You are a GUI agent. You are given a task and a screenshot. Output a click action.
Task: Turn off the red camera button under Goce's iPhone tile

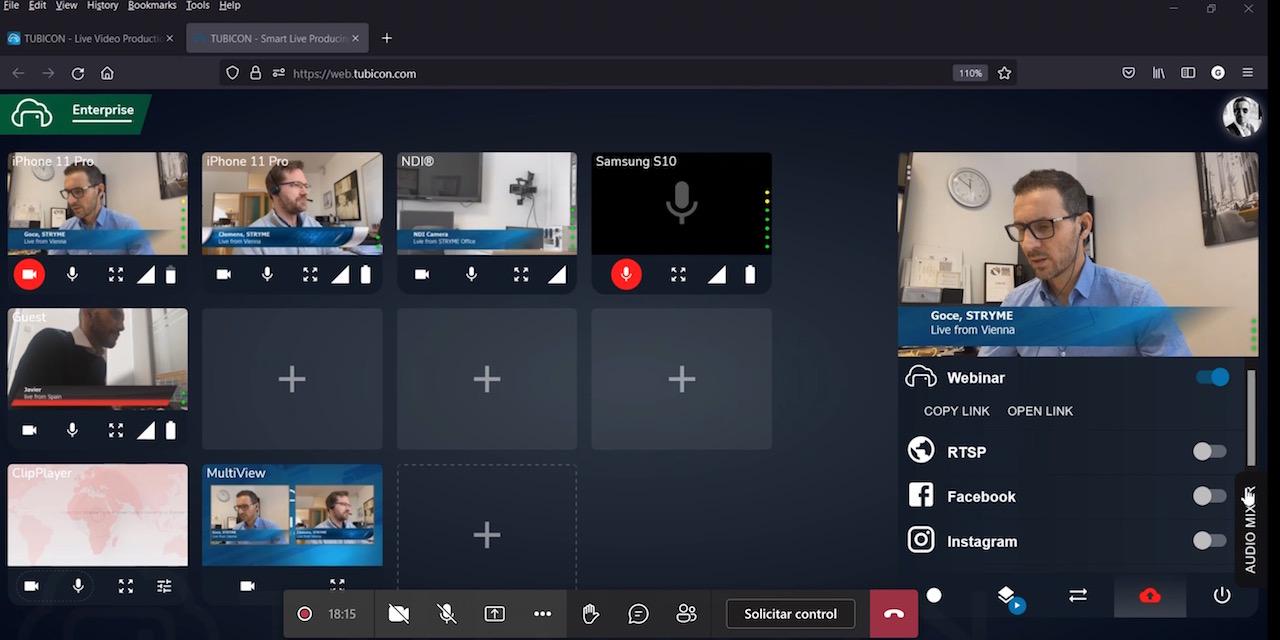(29, 274)
